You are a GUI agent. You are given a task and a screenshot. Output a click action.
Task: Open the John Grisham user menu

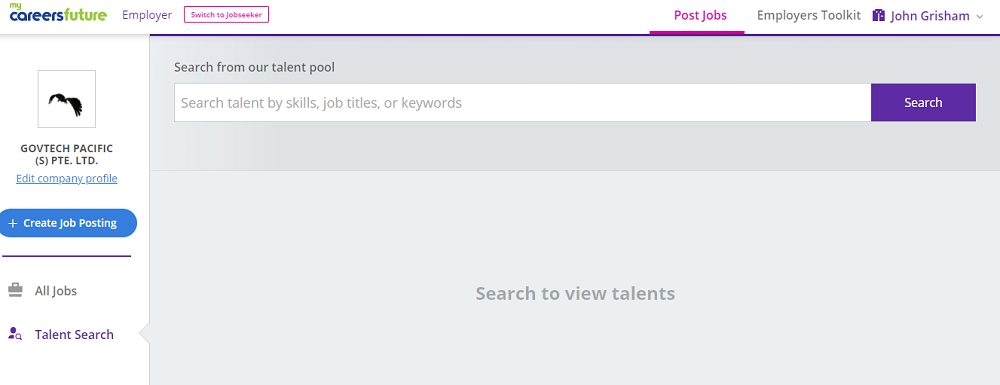tap(929, 16)
